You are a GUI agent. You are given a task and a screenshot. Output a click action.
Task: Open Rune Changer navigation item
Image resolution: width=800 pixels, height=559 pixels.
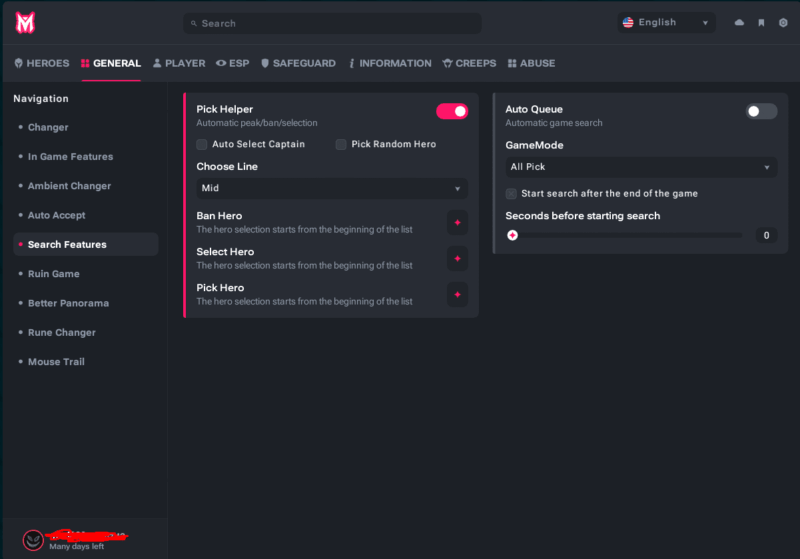pyautogui.click(x=62, y=333)
